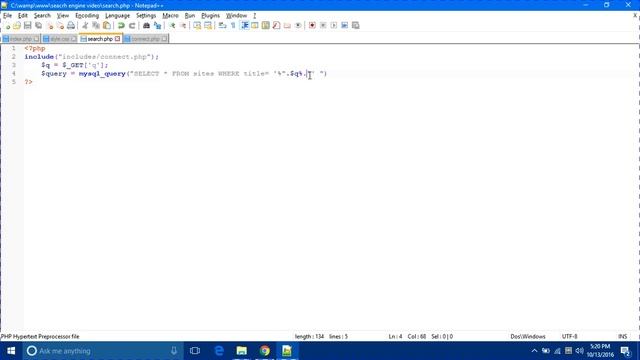640x360 pixels.
Task: Open the Search menu
Action: [42, 16]
